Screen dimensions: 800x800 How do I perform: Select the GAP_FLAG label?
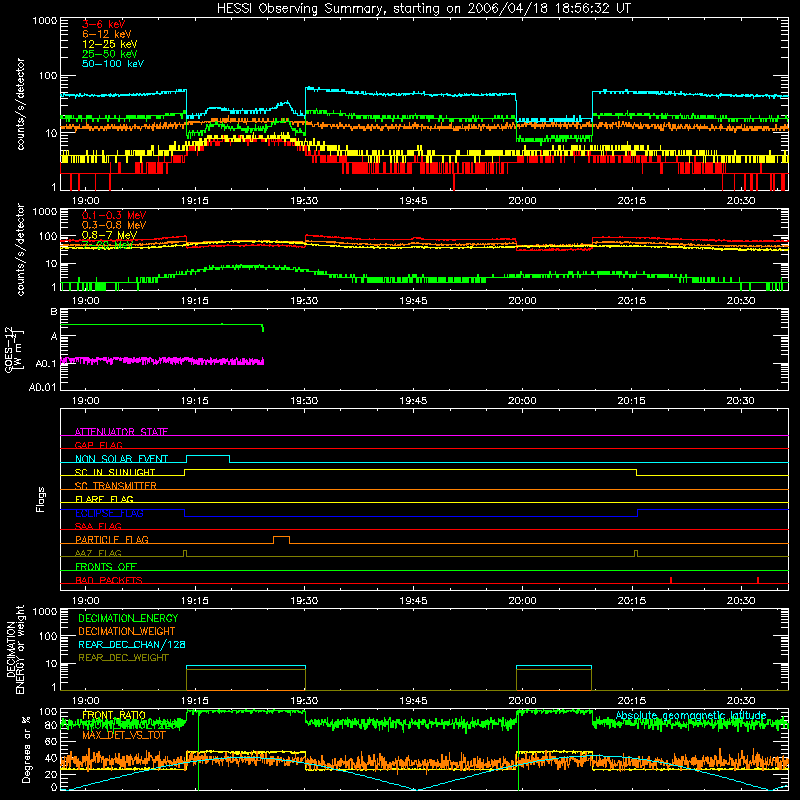(x=98, y=445)
